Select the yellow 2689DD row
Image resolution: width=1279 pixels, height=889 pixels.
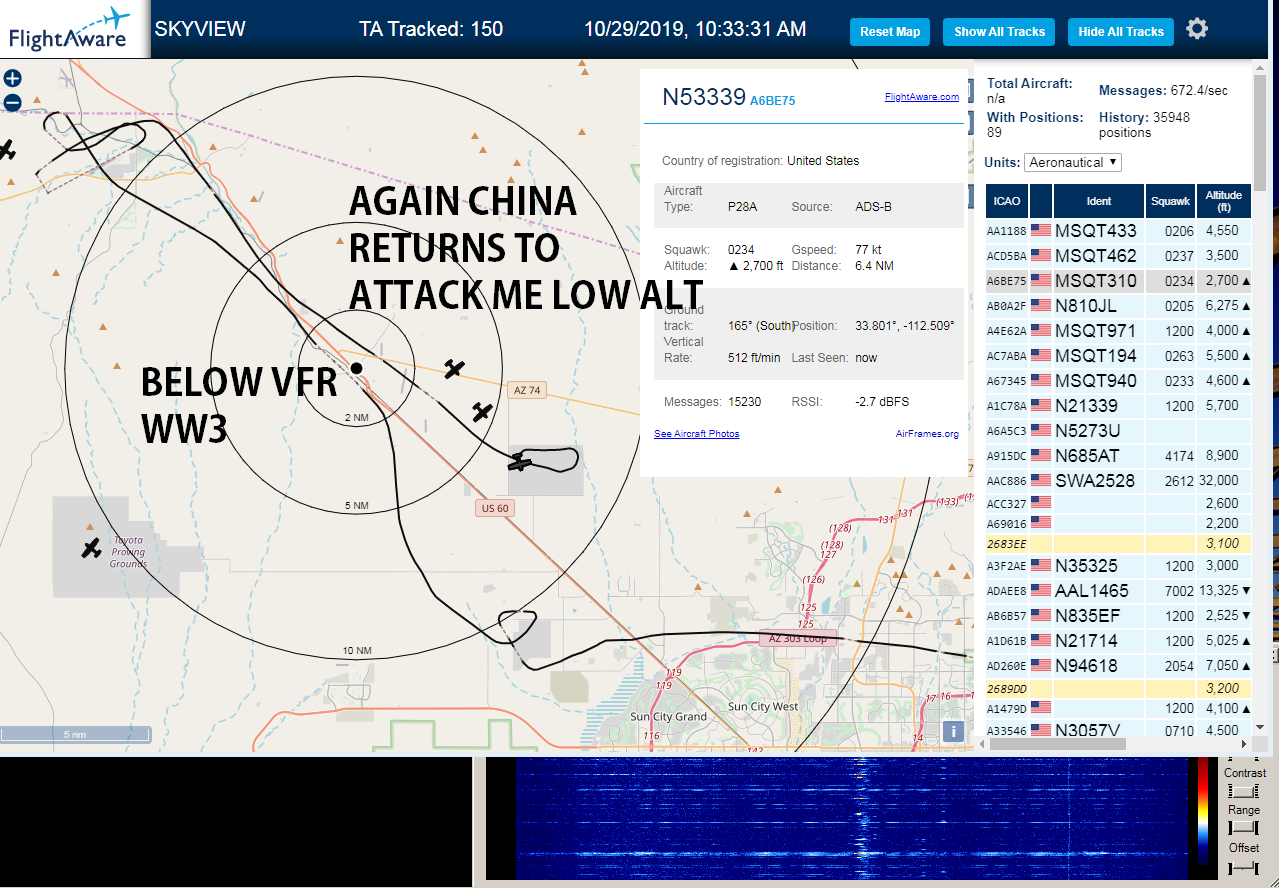(x=1118, y=689)
